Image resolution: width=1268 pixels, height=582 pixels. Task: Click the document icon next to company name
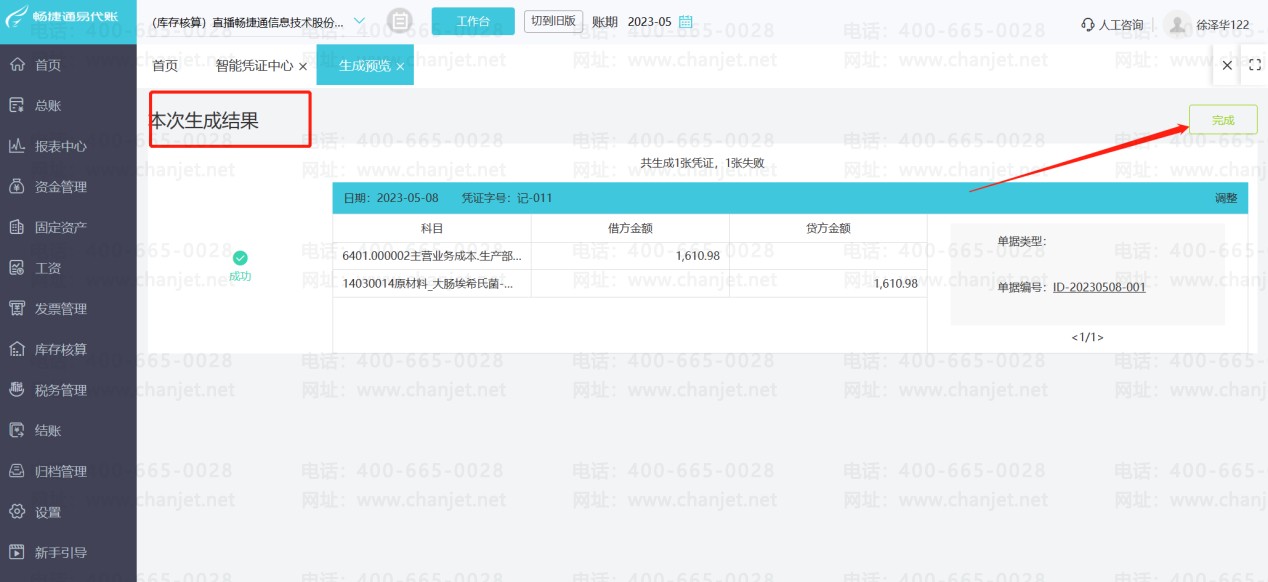399,21
